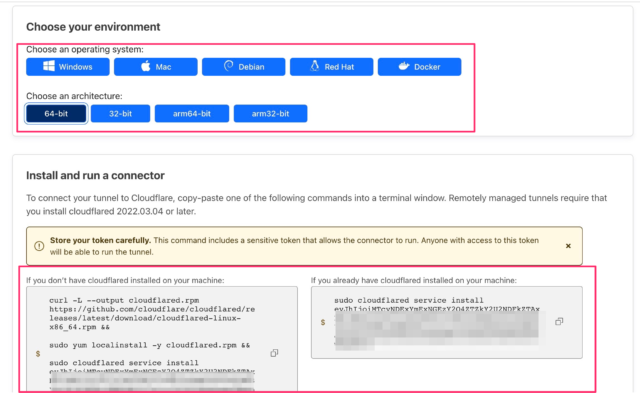The image size is (640, 393).
Task: Select Red Hat operating system
Action: tap(331, 67)
